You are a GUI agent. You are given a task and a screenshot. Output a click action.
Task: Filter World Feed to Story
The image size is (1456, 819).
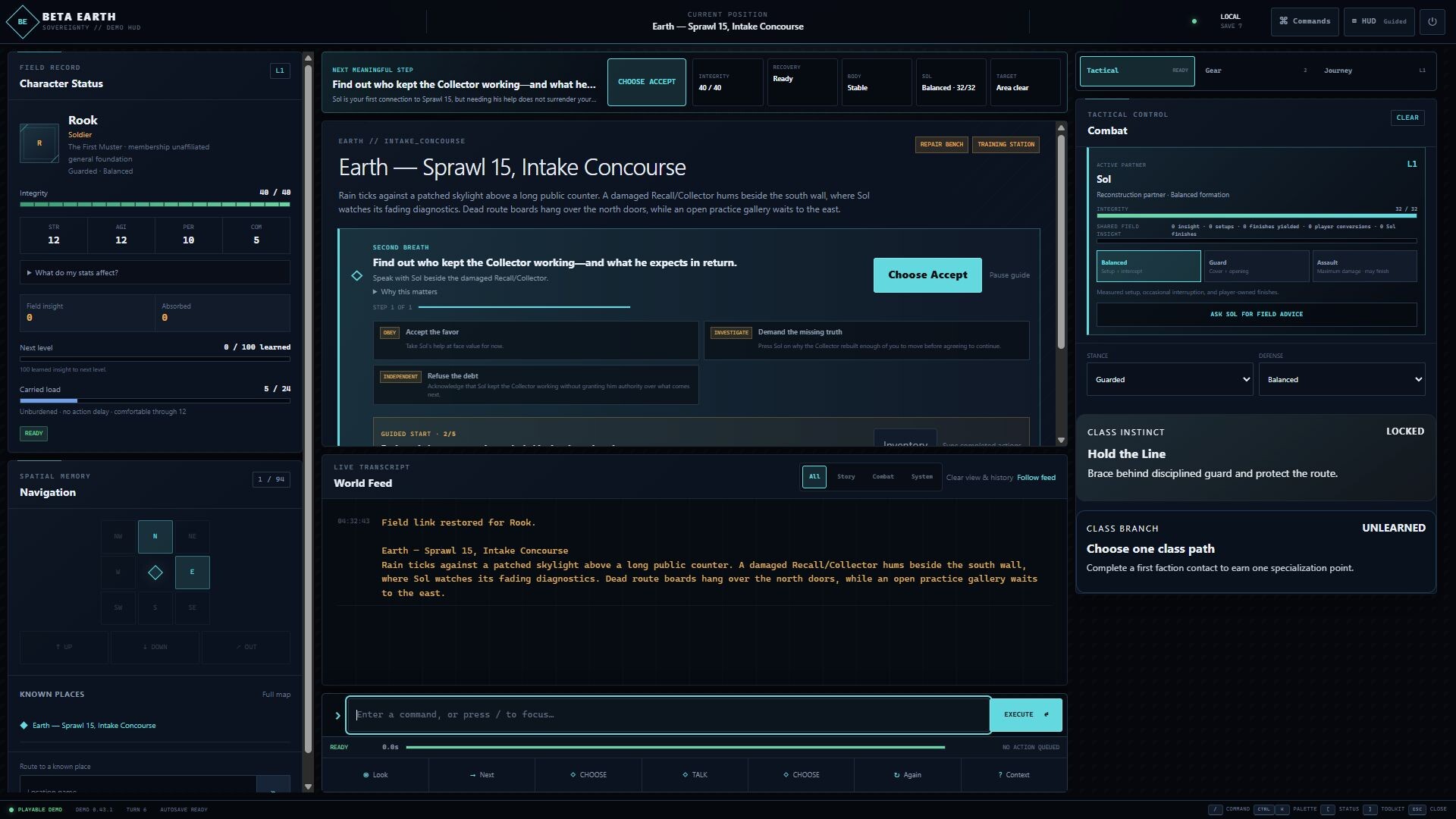coord(846,477)
